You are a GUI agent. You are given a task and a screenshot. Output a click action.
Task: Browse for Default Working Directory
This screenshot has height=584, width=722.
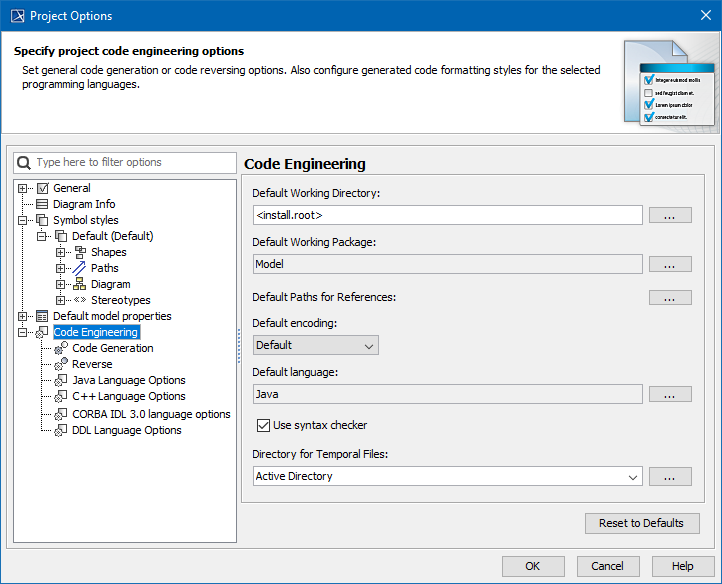670,215
